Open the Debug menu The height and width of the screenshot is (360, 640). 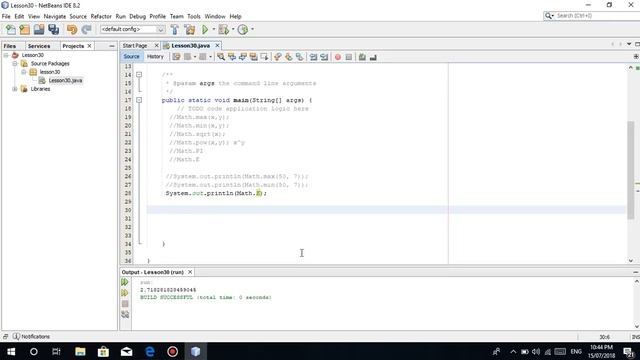pos(138,16)
